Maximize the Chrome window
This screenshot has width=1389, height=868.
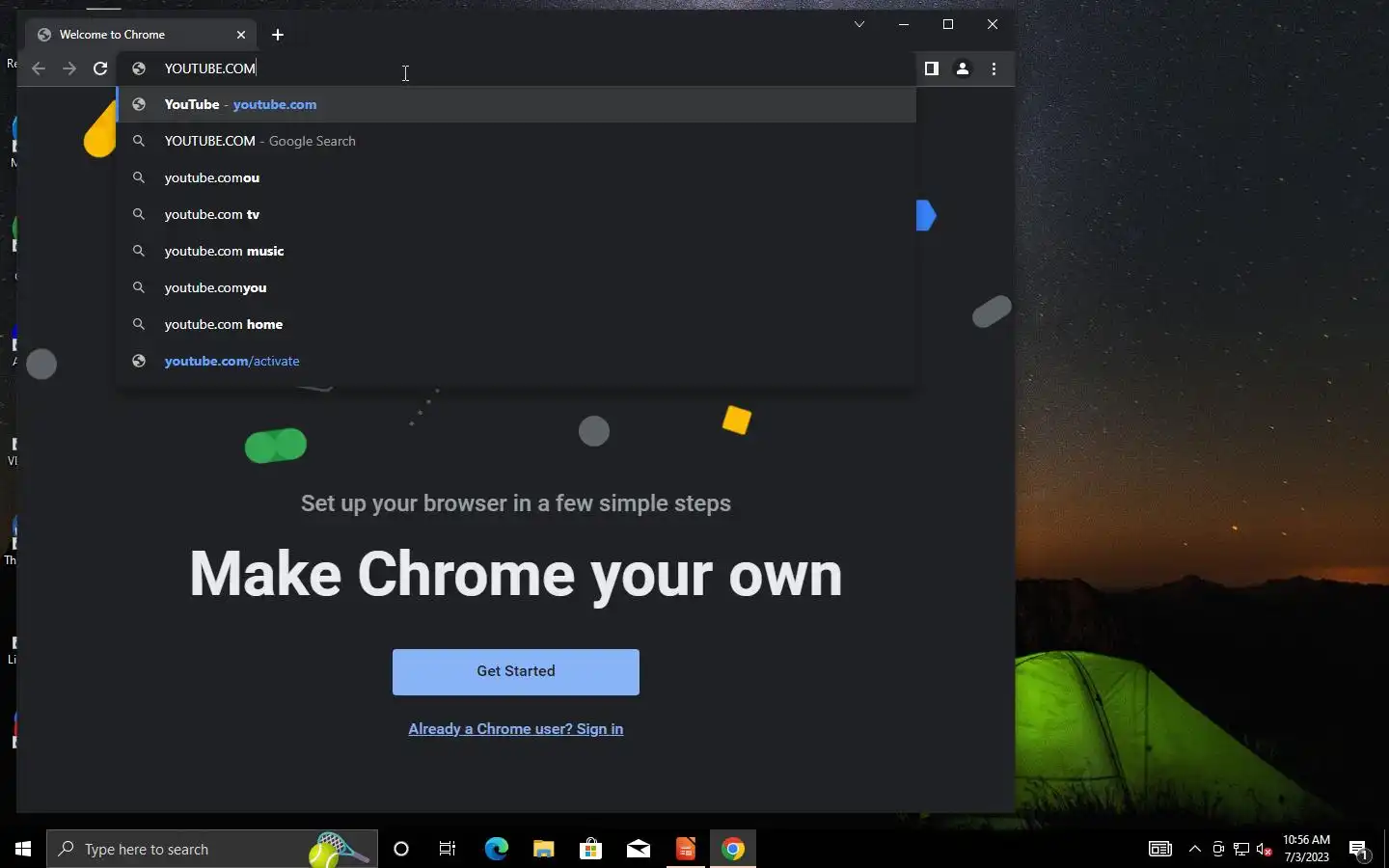[948, 24]
